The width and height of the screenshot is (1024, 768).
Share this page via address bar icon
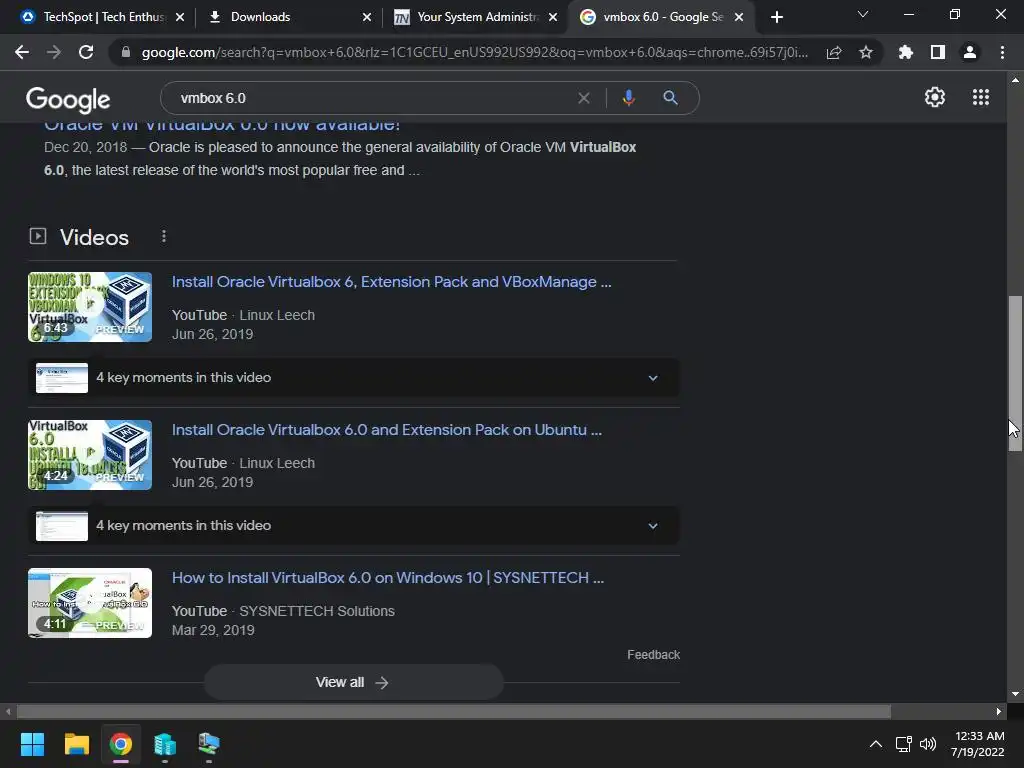[x=834, y=52]
